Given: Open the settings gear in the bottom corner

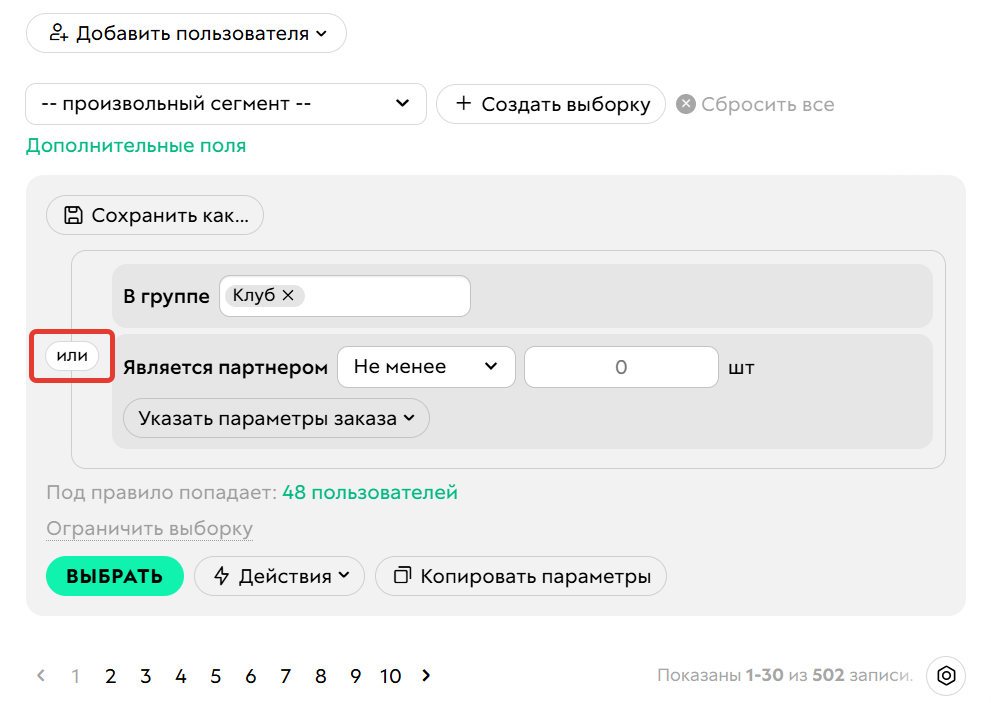Looking at the screenshot, I should [x=946, y=676].
